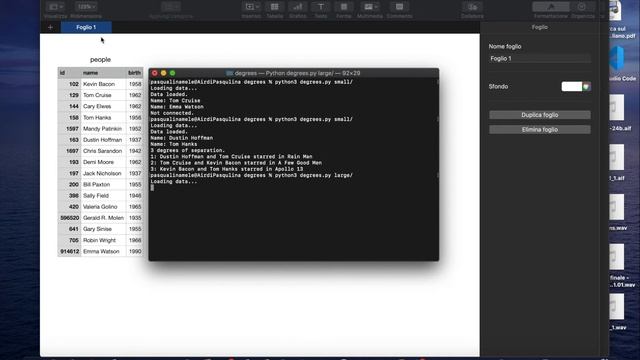Select the Mandy Patinkin cell
The height and width of the screenshot is (360, 640).
[x=103, y=129]
